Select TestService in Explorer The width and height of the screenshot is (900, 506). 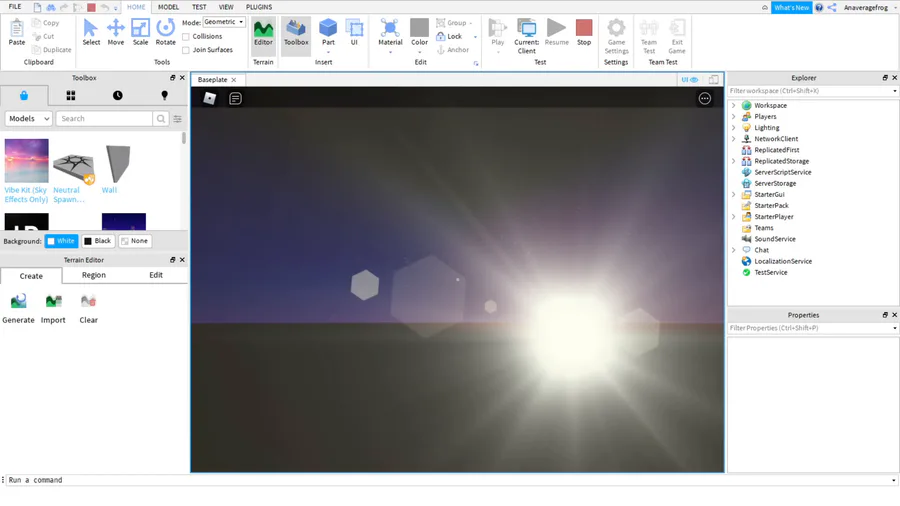point(770,273)
